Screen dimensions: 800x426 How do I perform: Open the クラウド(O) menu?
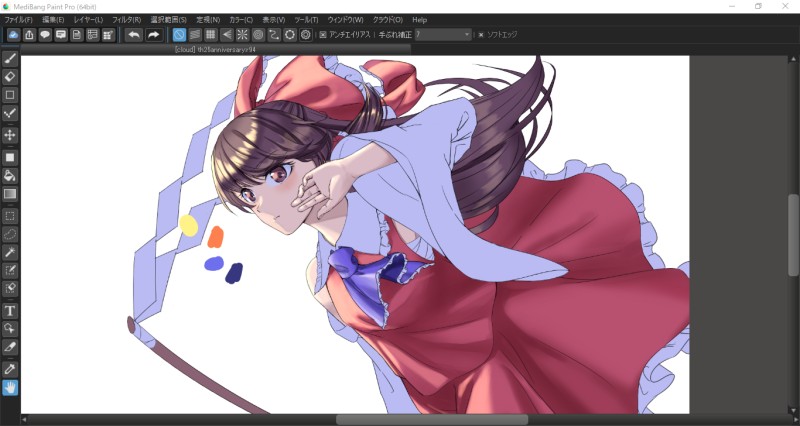(388, 20)
